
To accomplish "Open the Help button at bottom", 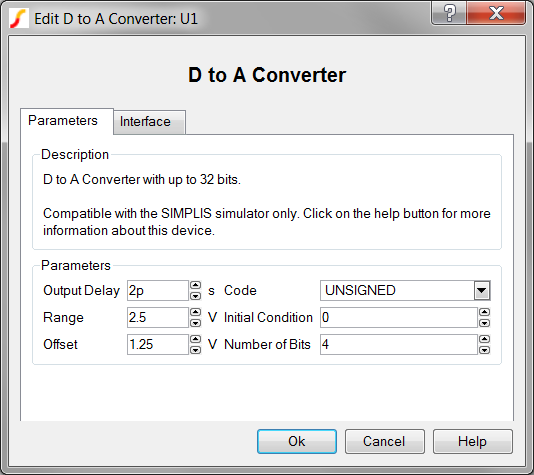I will [x=473, y=441].
